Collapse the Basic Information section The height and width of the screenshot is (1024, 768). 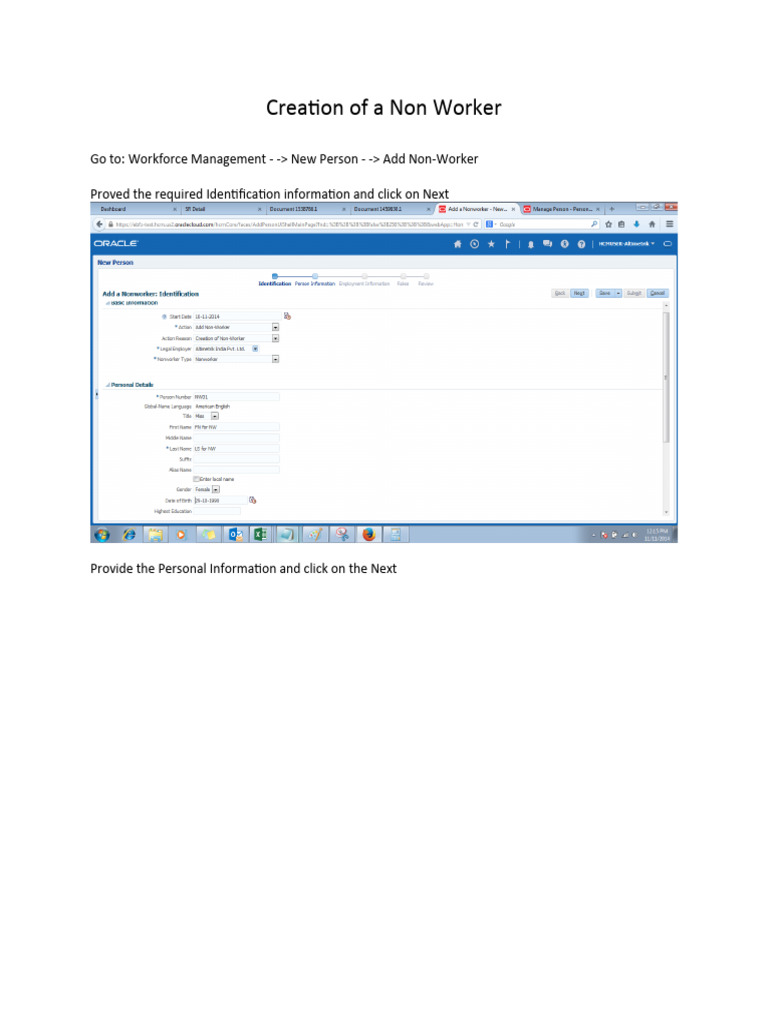tap(108, 303)
